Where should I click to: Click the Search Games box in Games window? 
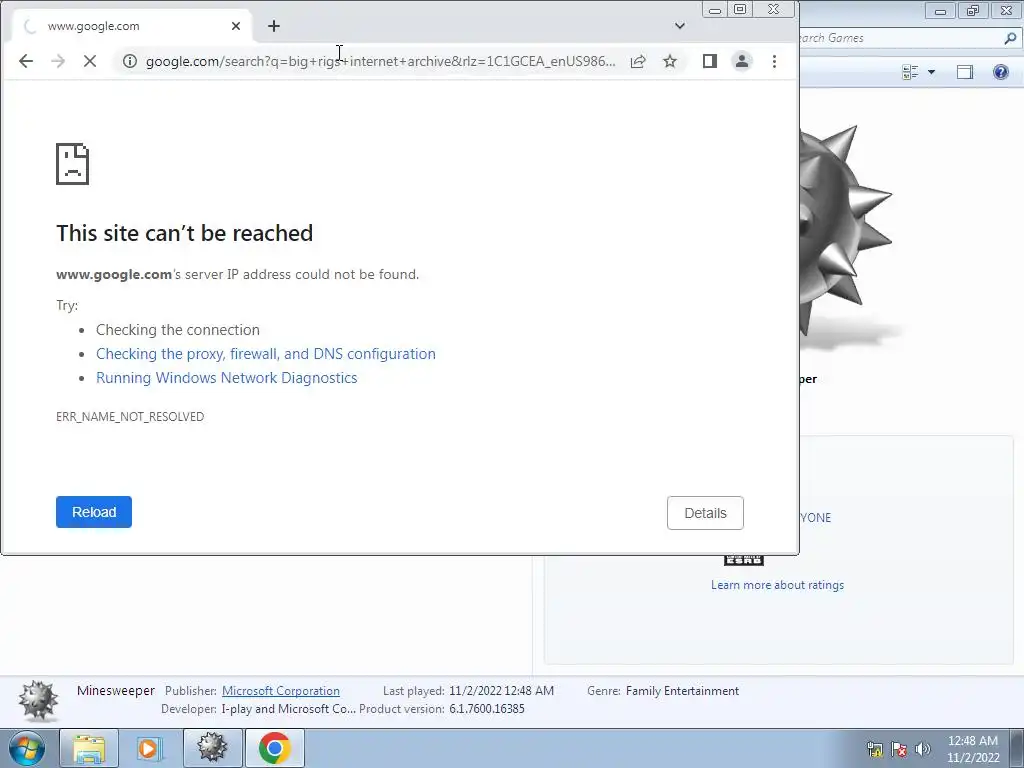pyautogui.click(x=901, y=38)
